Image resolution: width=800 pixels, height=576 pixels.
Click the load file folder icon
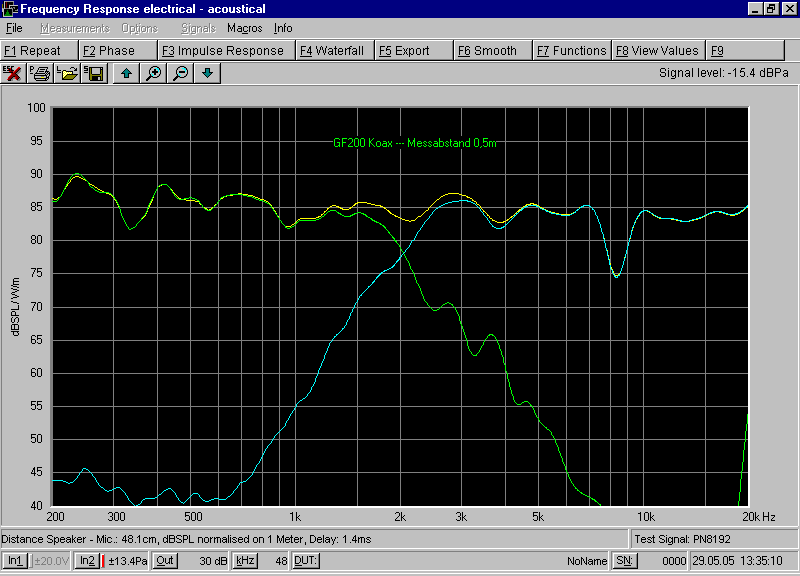67,73
